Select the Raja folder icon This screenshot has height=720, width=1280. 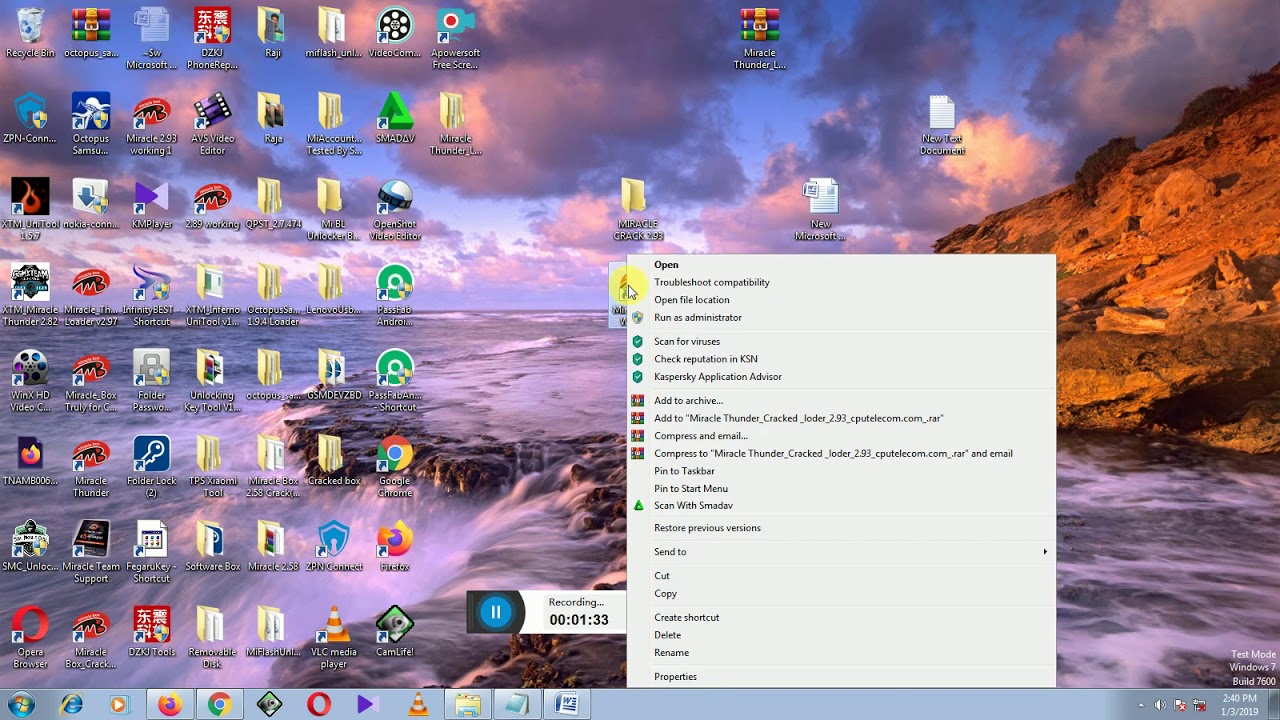click(272, 118)
